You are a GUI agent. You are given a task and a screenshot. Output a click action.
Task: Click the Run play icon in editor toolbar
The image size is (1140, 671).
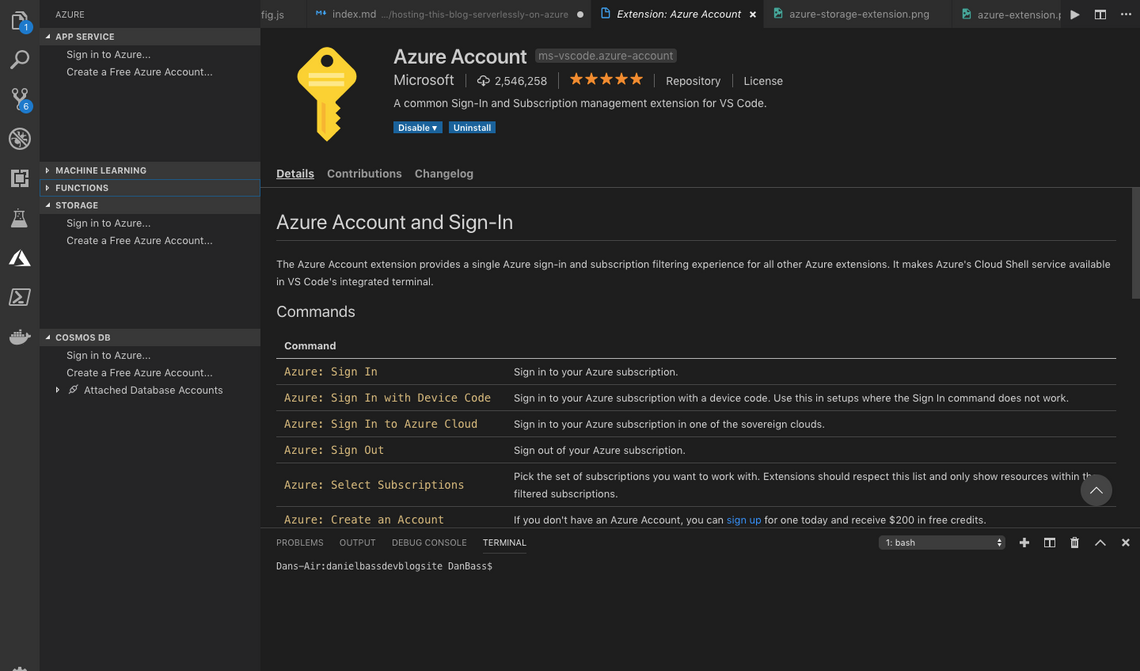tap(1075, 15)
